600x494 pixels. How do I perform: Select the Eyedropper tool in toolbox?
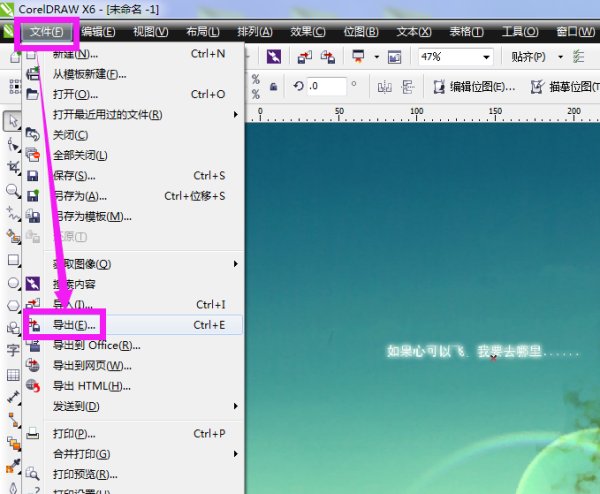[x=13, y=466]
